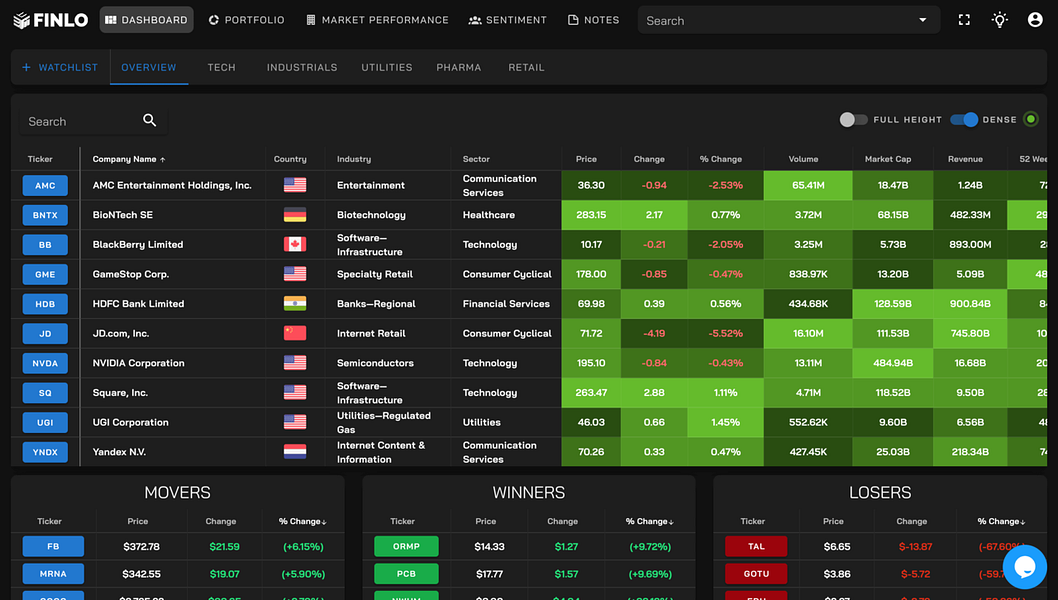Click the green status indicator icon
The image size is (1058, 600).
click(x=1030, y=119)
